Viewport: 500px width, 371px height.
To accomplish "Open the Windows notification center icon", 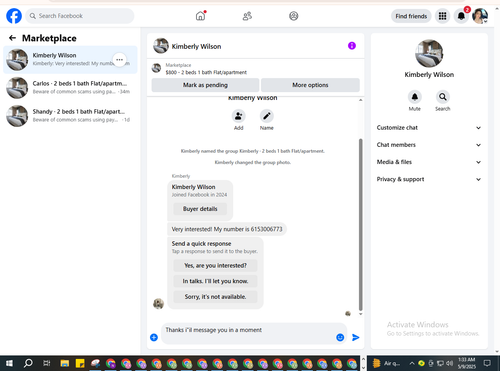I will (487, 363).
